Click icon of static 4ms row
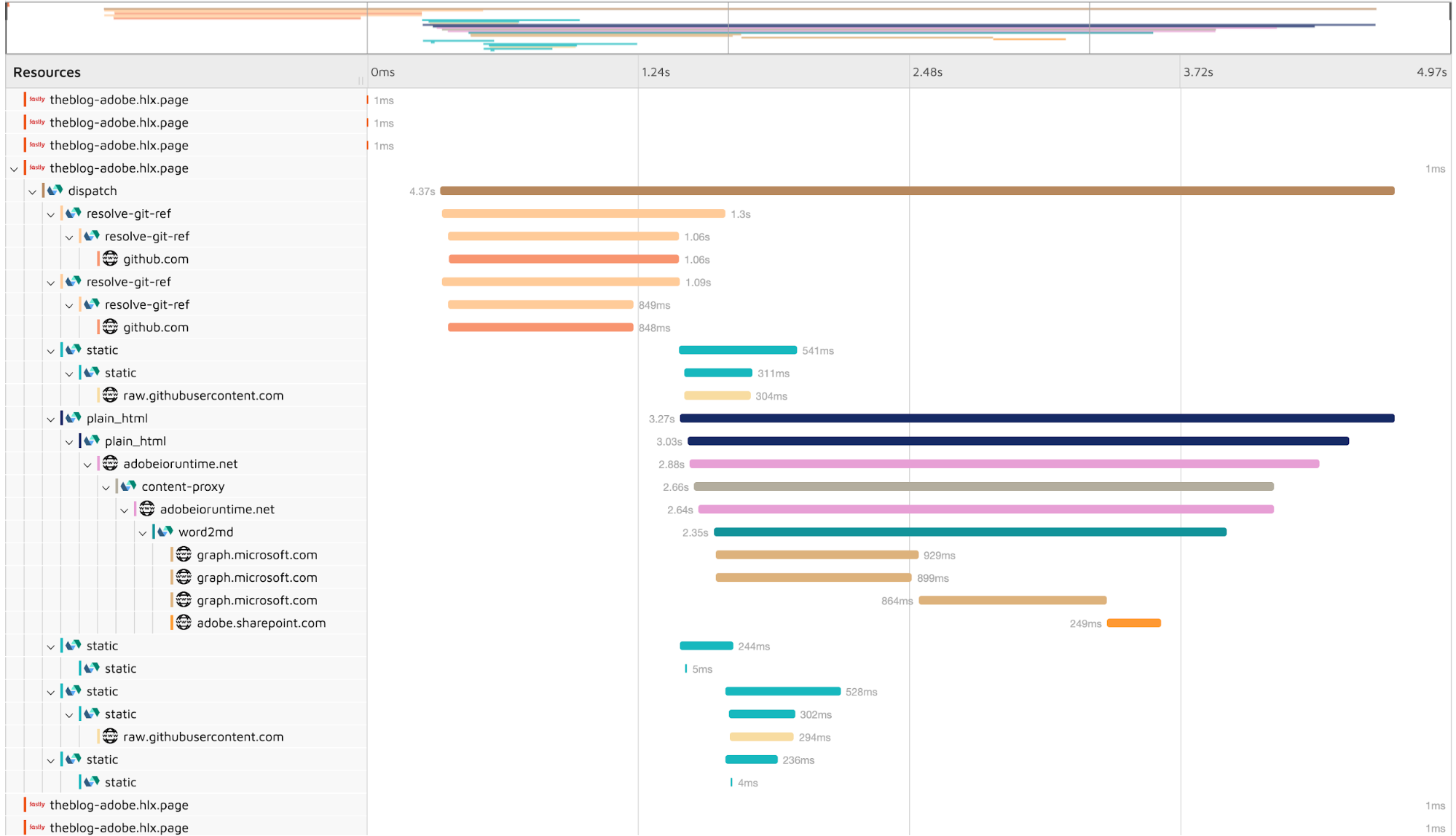Screen dimensions: 1456x836 (92, 781)
